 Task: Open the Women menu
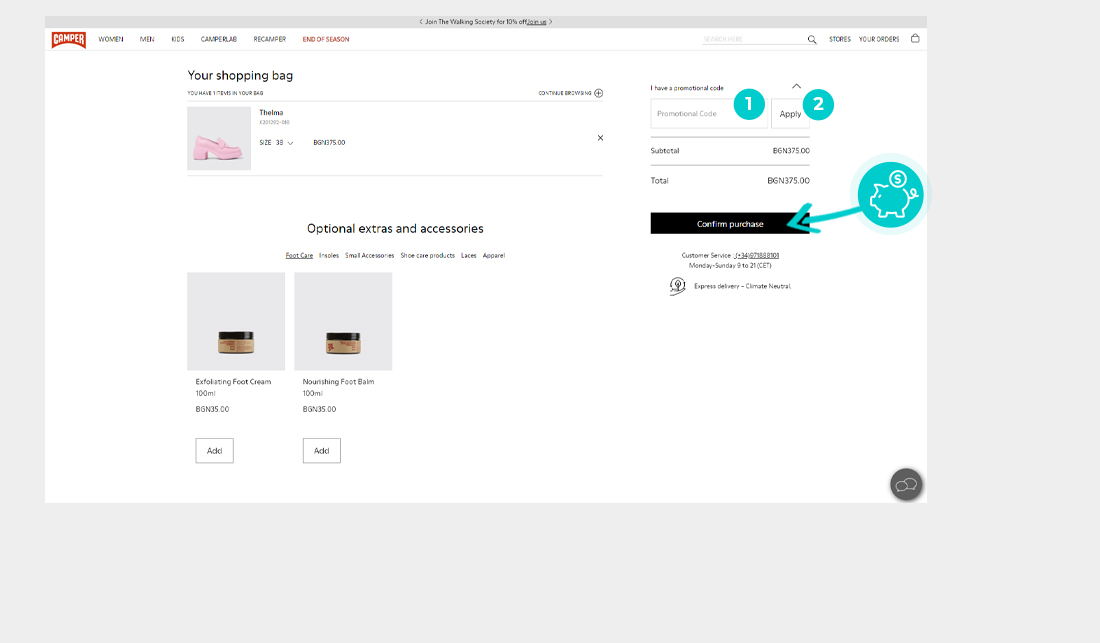point(111,39)
